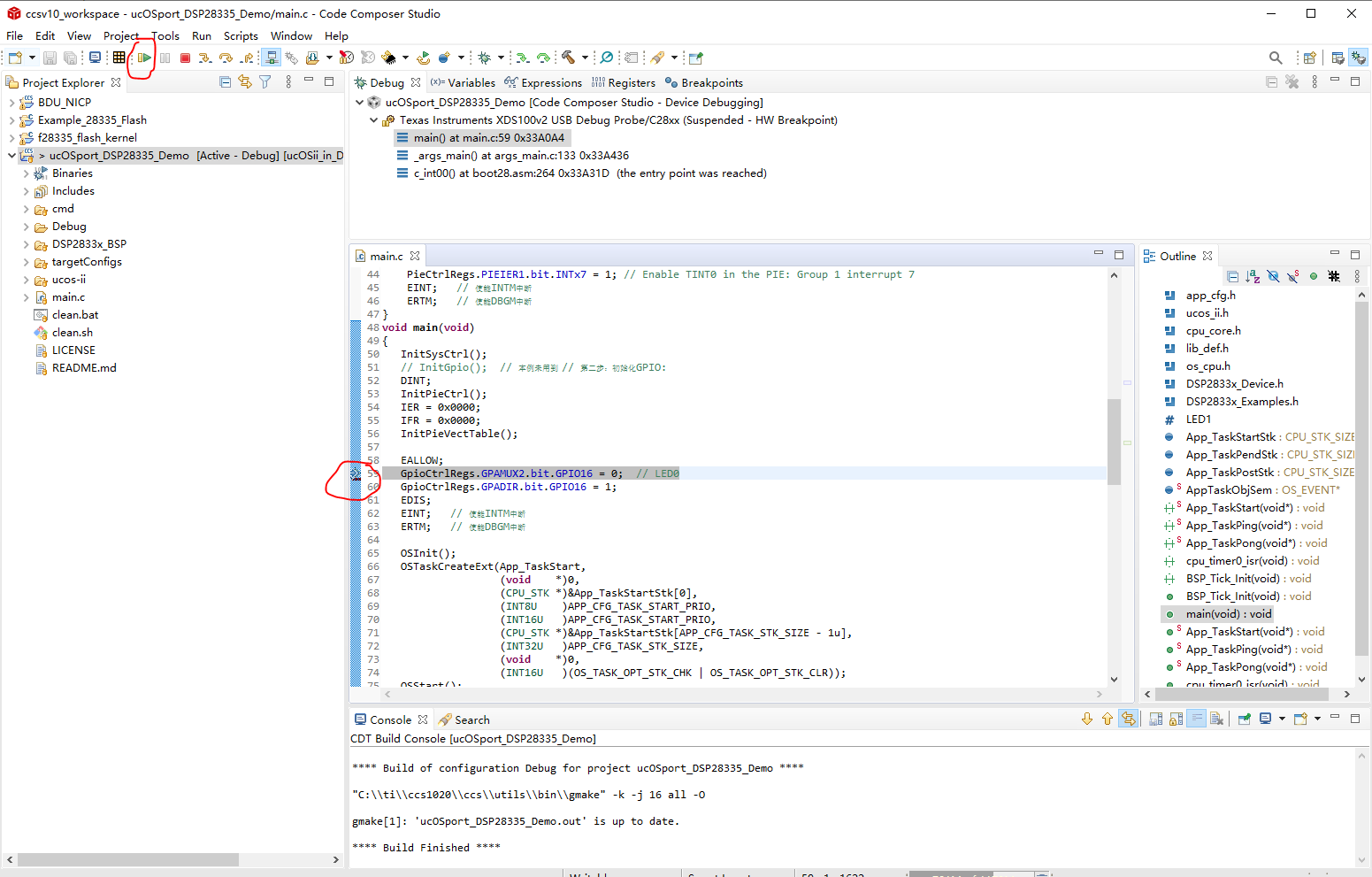This screenshot has height=877, width=1372.
Task: Click the Resume debug button
Action: [x=144, y=58]
